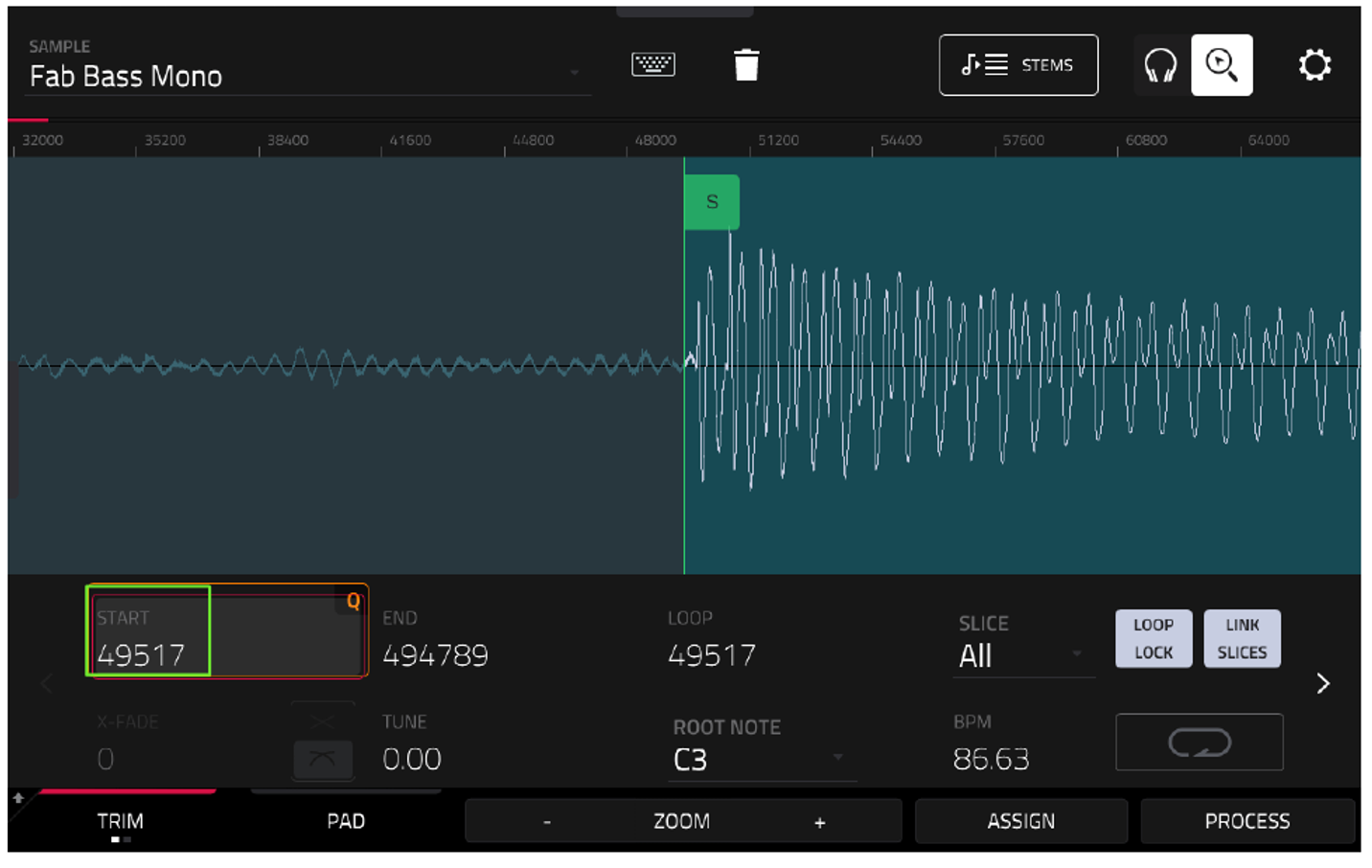
Task: Switch to the Pad tab
Action: (x=346, y=821)
